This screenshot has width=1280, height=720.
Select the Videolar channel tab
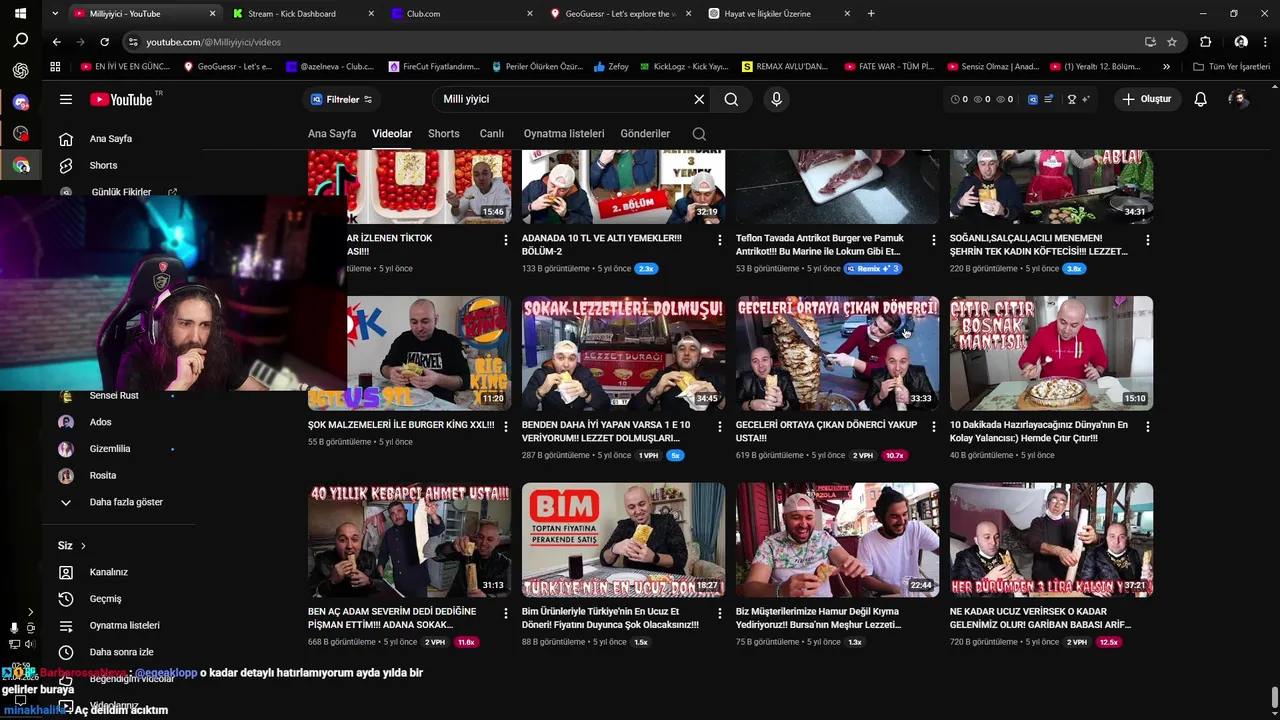[x=392, y=134]
